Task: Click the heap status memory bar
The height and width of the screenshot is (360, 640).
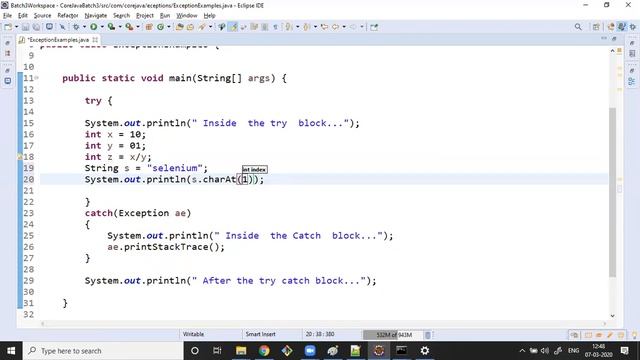Action: (394, 335)
